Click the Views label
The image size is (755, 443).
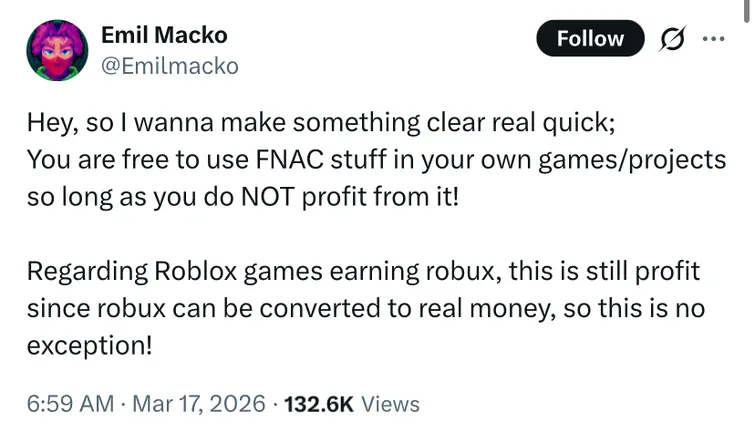point(390,404)
